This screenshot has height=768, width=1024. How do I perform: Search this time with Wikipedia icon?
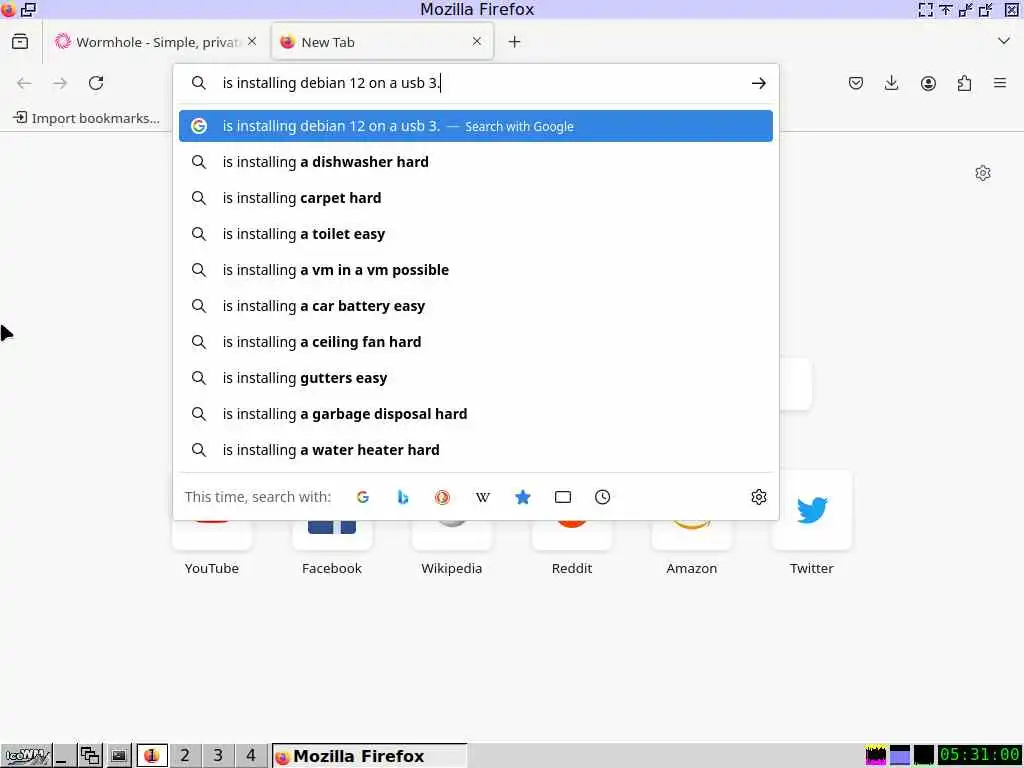(483, 497)
